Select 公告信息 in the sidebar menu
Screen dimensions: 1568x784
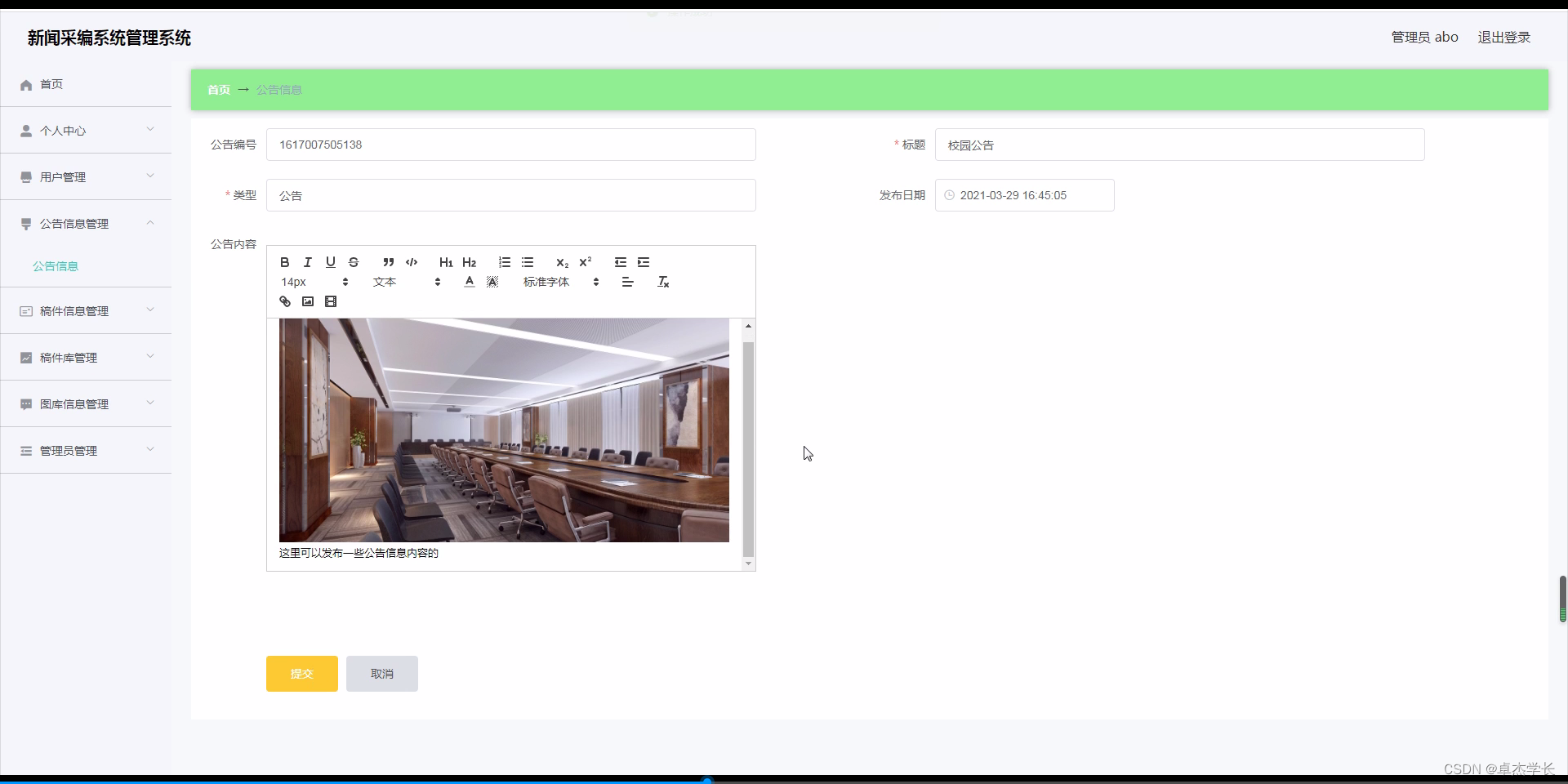[x=56, y=265]
